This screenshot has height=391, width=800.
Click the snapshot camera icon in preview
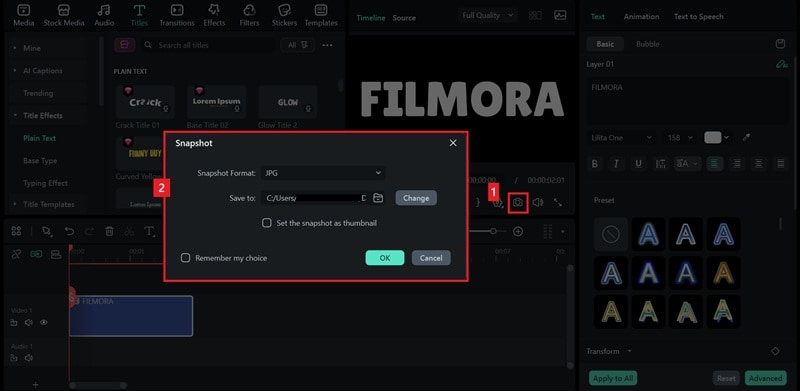pos(518,203)
